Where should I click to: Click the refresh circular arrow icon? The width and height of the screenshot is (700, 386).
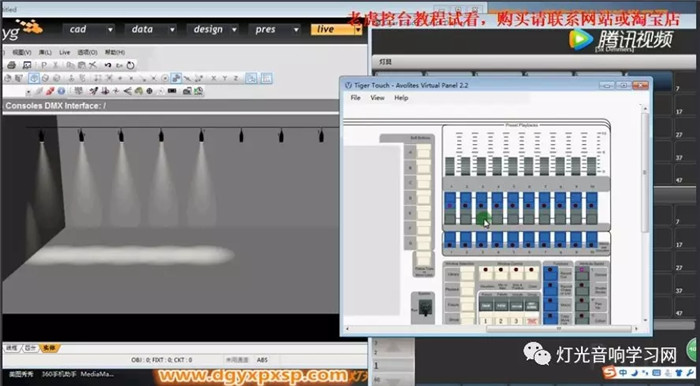tap(130, 65)
